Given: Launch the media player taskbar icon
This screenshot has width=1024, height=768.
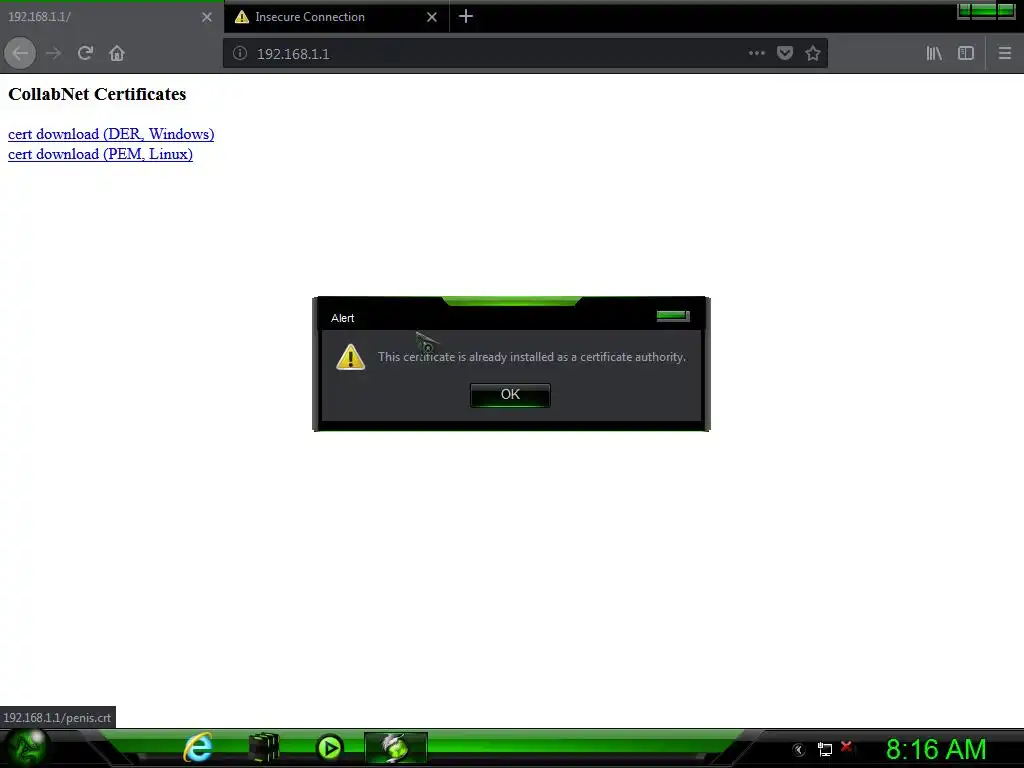Looking at the screenshot, I should pos(330,748).
